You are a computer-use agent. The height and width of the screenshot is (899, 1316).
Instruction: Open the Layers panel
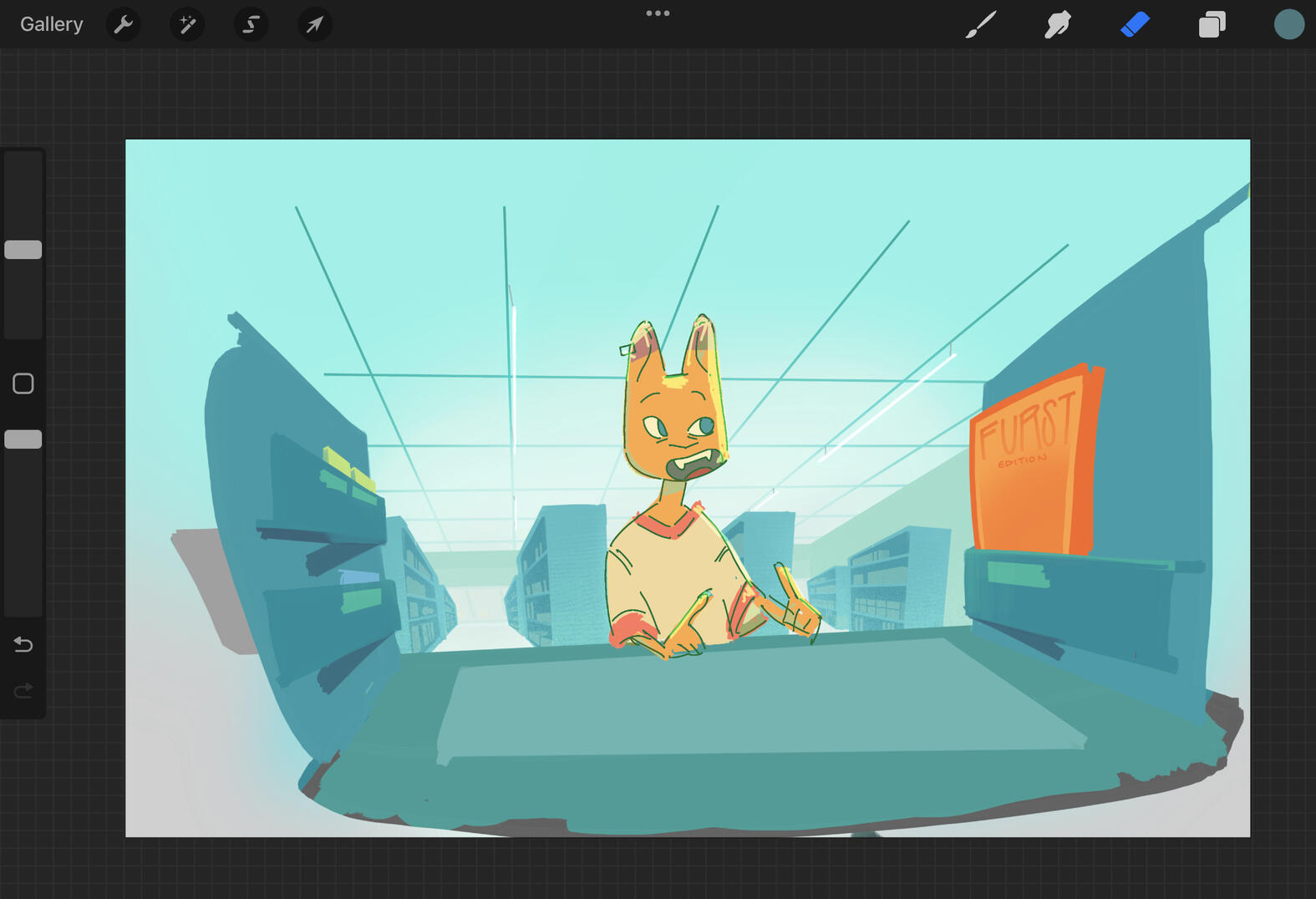coord(1212,24)
